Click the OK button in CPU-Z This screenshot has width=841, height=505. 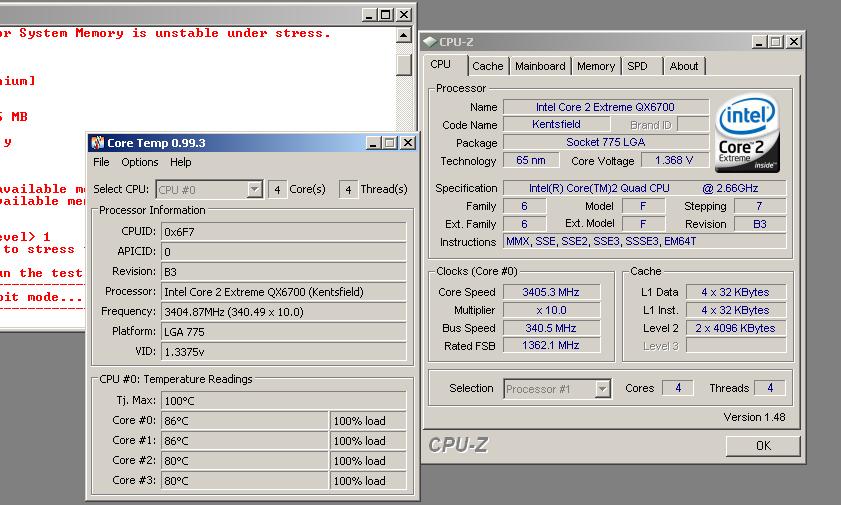(763, 446)
